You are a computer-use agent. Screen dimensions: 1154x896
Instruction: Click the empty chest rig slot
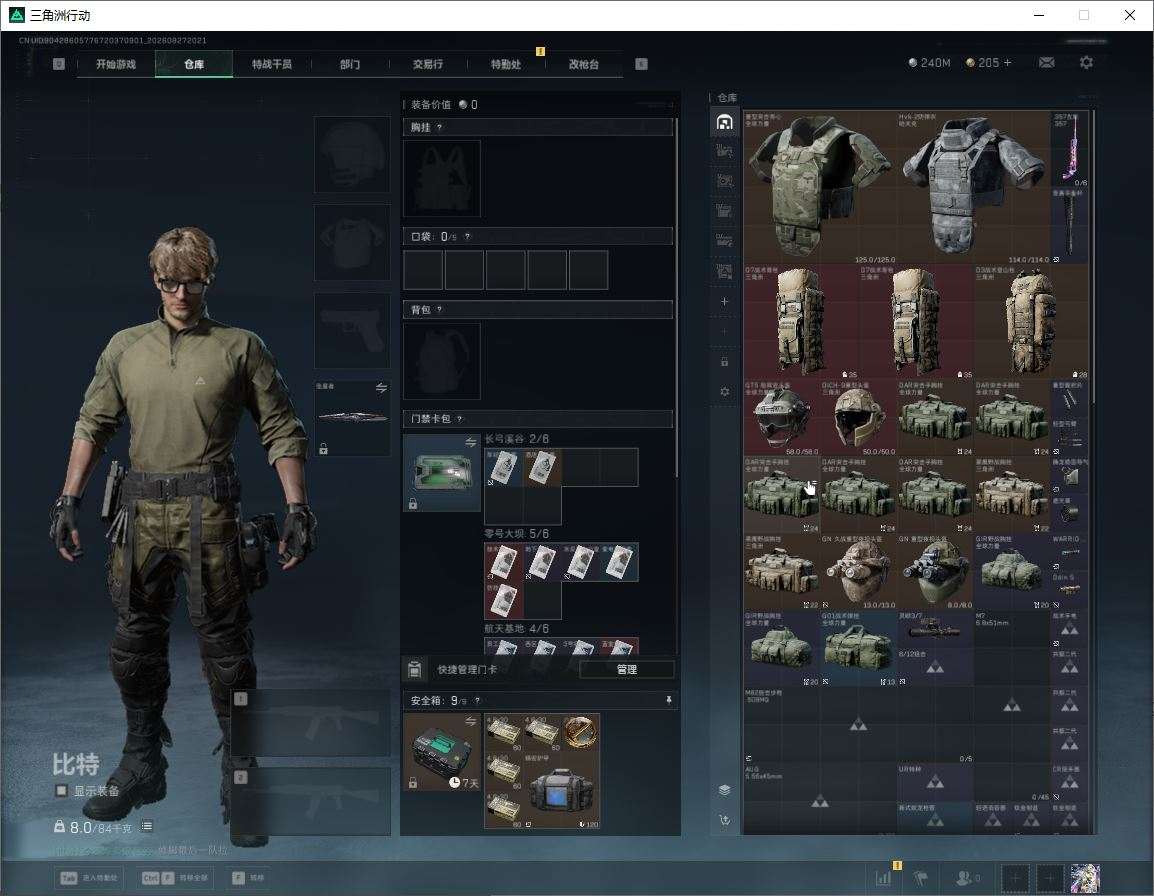tap(442, 178)
